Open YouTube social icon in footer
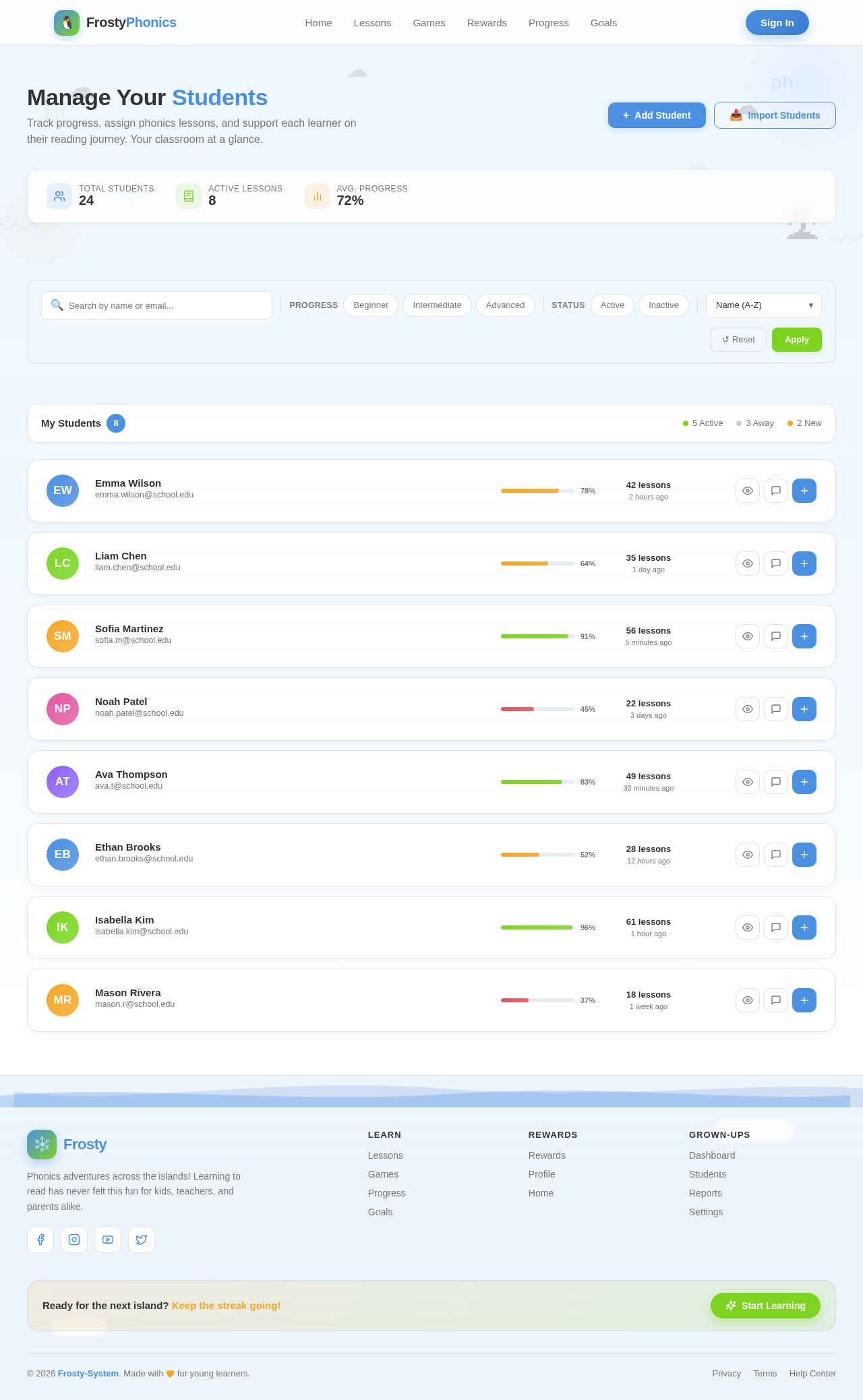The image size is (863, 1400). [x=108, y=1240]
